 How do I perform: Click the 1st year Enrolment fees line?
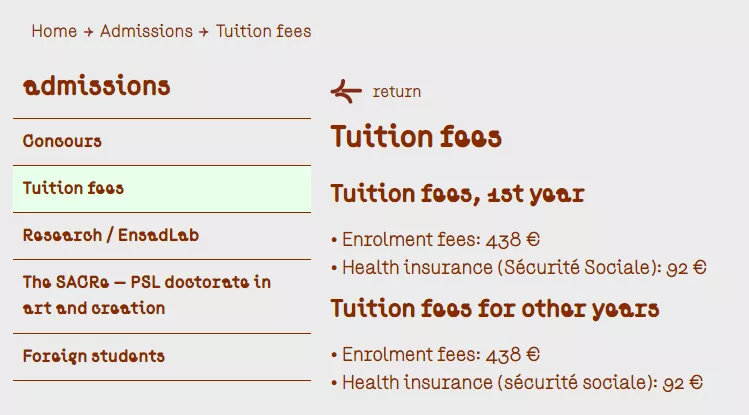pyautogui.click(x=436, y=240)
